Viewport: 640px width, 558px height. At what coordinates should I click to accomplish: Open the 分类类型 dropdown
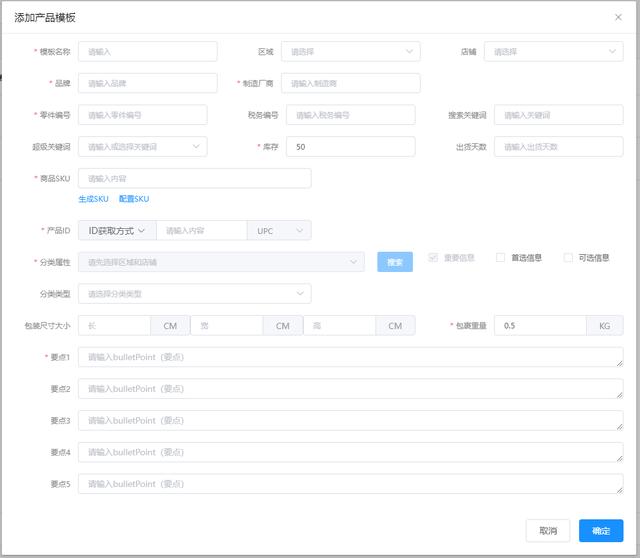(x=194, y=294)
